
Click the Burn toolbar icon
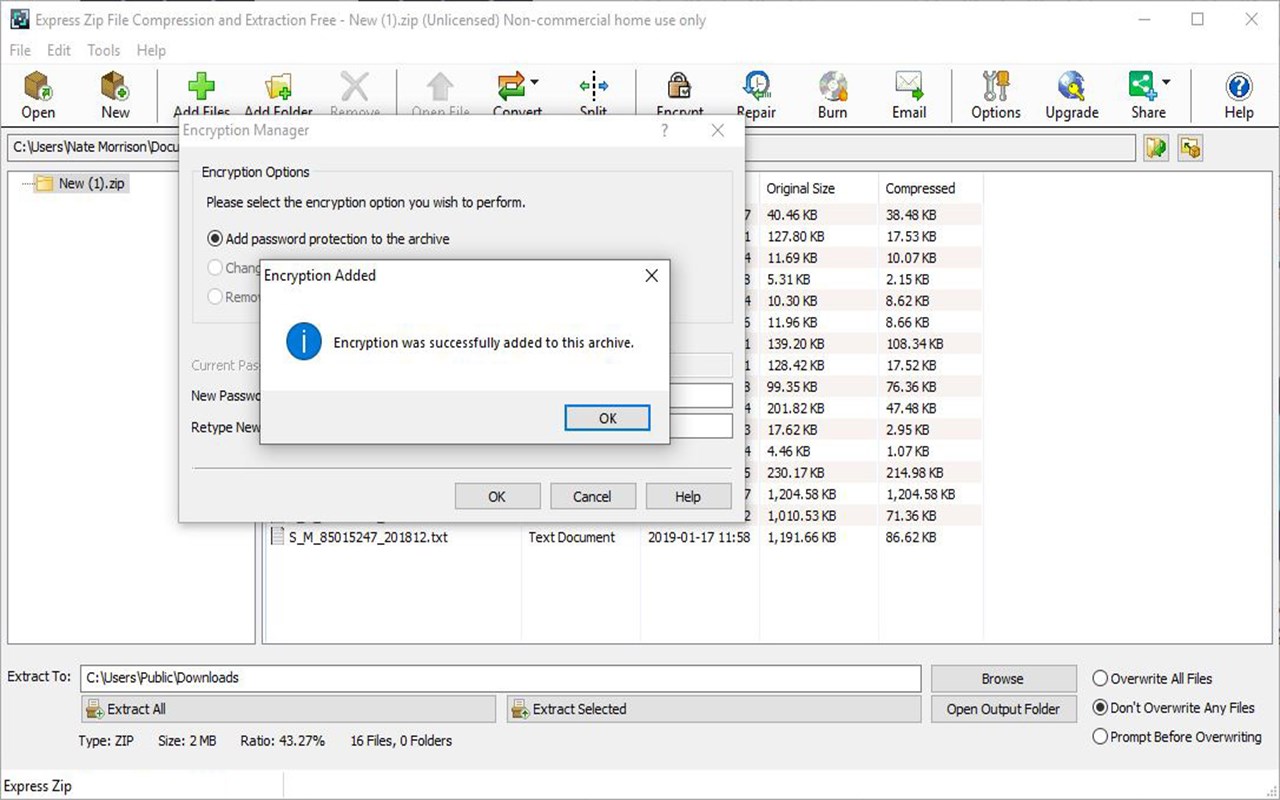(x=832, y=95)
